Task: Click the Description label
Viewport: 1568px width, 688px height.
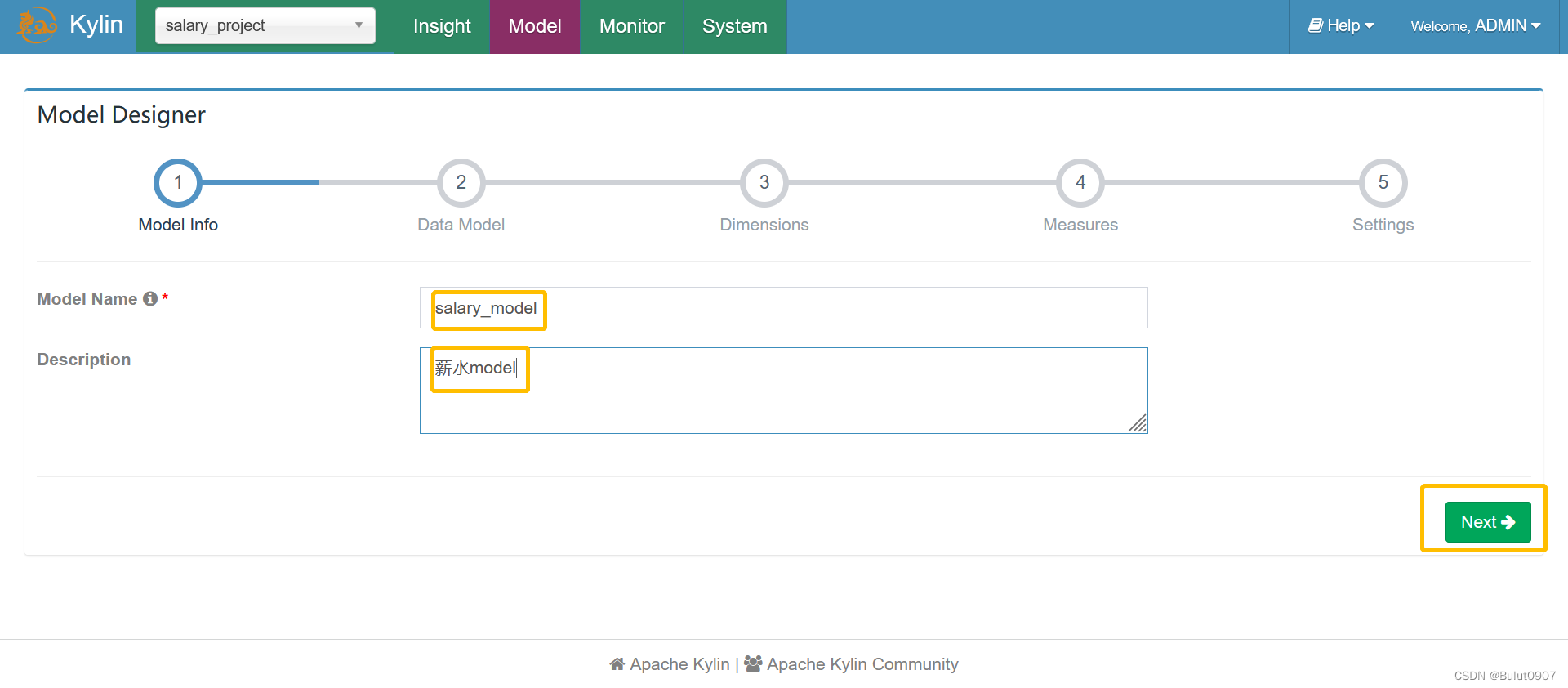Action: 84,360
